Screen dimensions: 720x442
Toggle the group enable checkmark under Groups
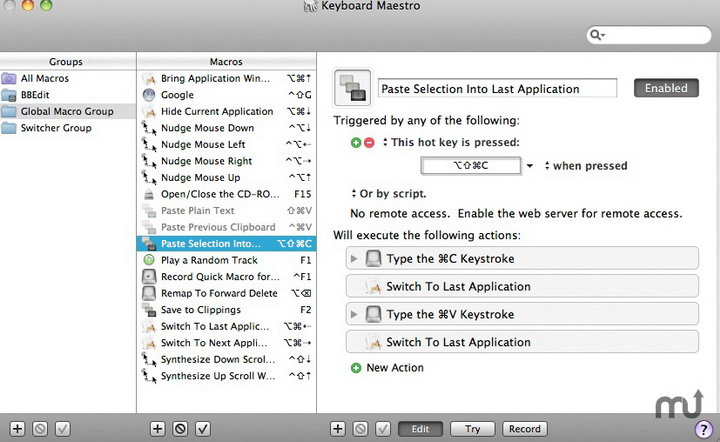coord(62,429)
